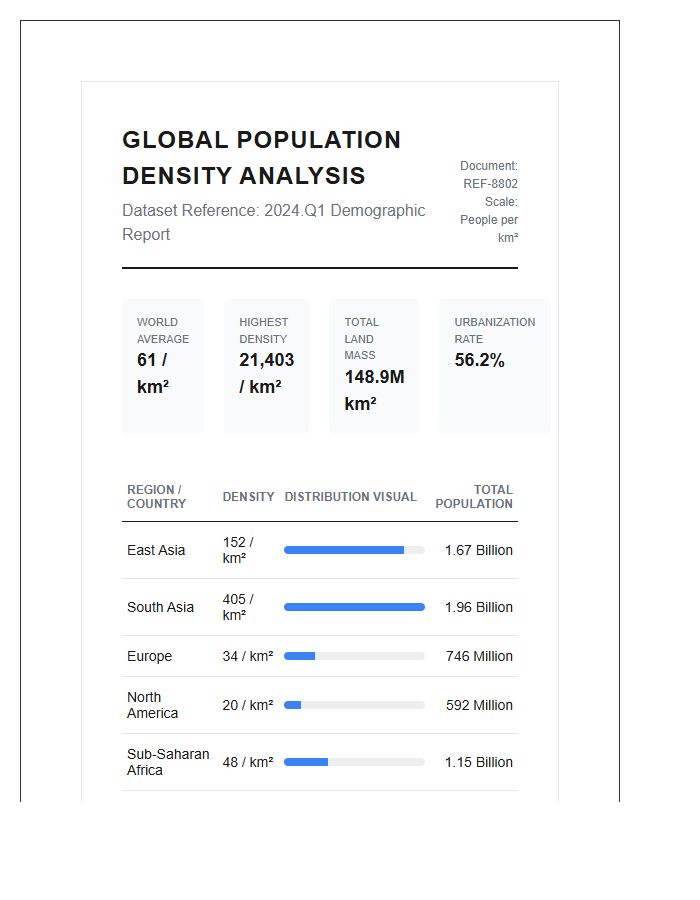Select the East Asia row label
Screen dimensions: 700x900
[156, 550]
